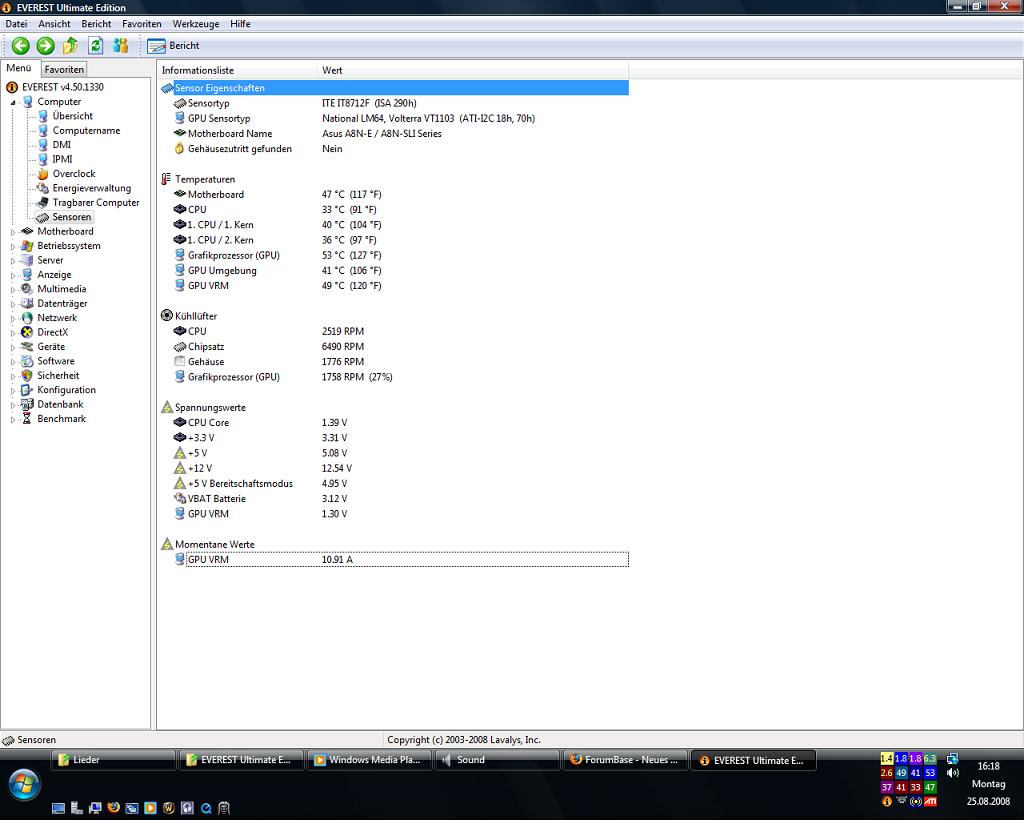Click the Informationsliste column header

click(238, 71)
